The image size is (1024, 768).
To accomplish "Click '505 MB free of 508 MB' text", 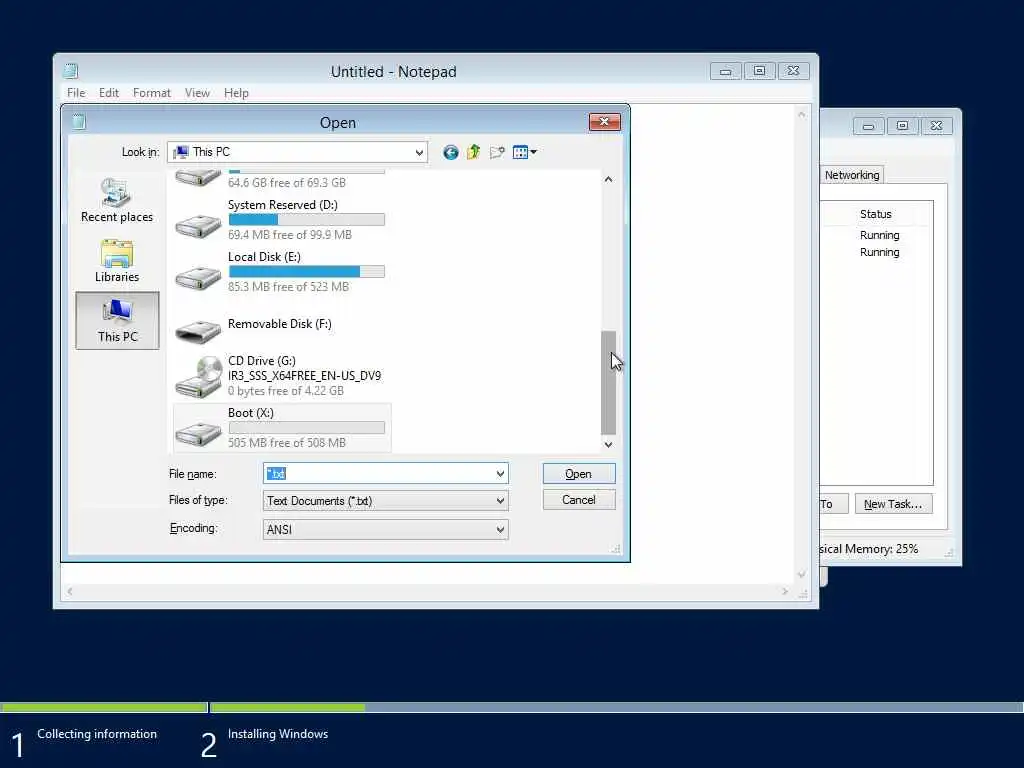I will (287, 443).
